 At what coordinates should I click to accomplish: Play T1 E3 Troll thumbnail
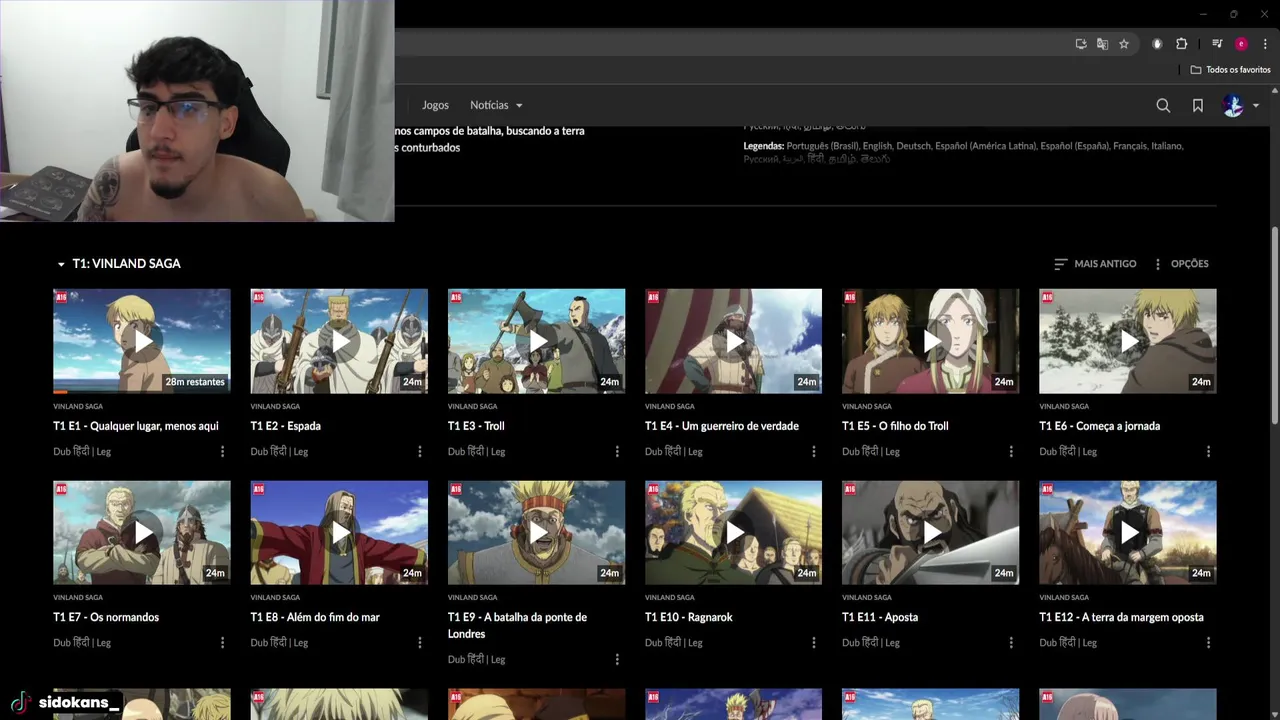tap(536, 341)
